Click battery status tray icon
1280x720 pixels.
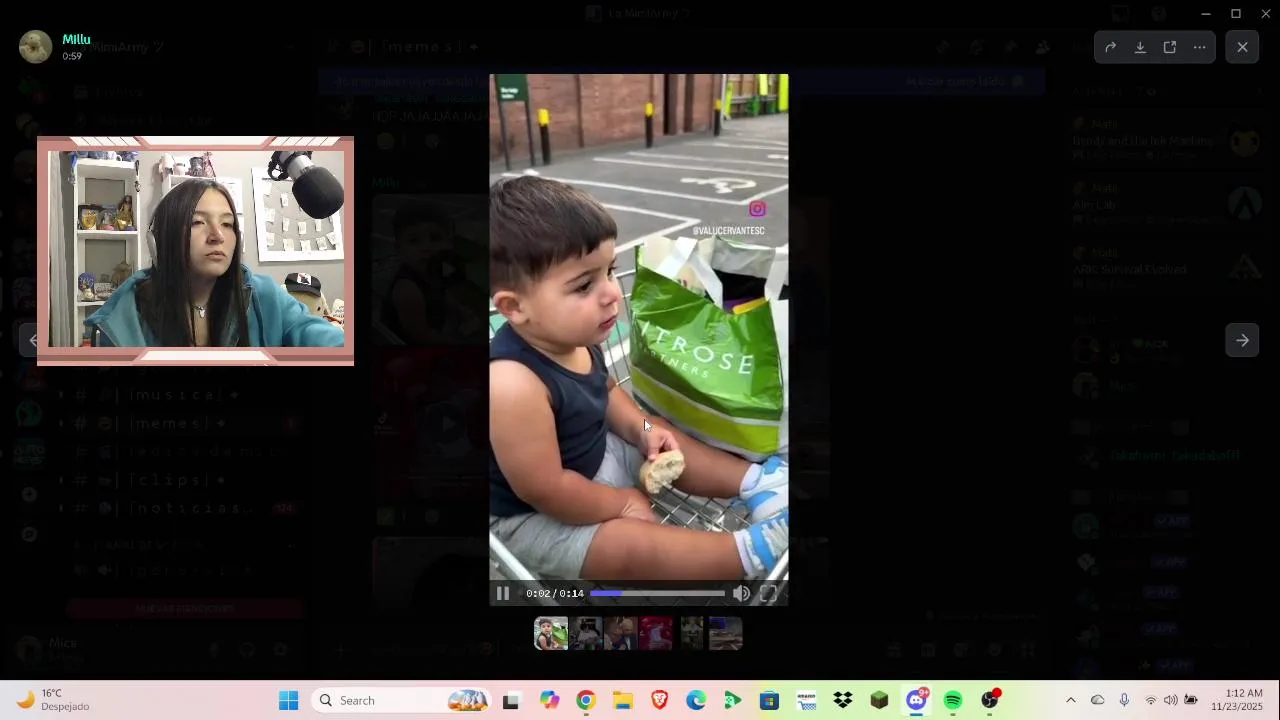click(x=1191, y=700)
